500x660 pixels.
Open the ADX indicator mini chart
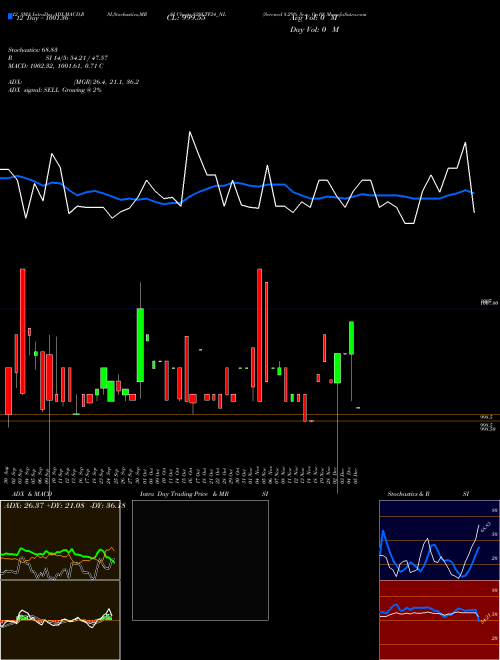[60, 540]
